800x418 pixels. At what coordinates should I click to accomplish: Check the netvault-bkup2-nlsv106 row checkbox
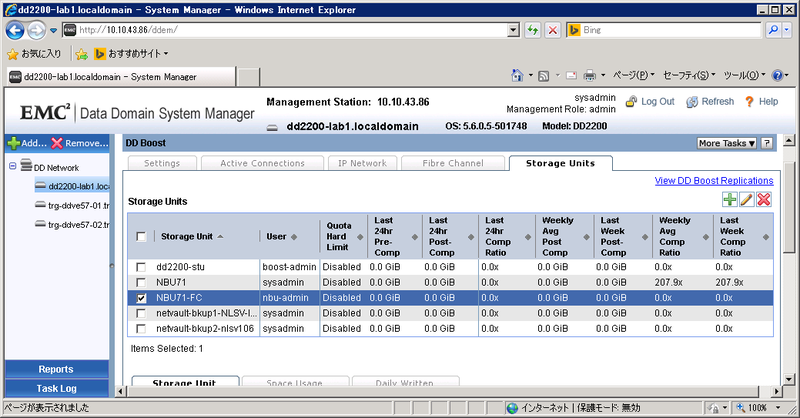141,329
